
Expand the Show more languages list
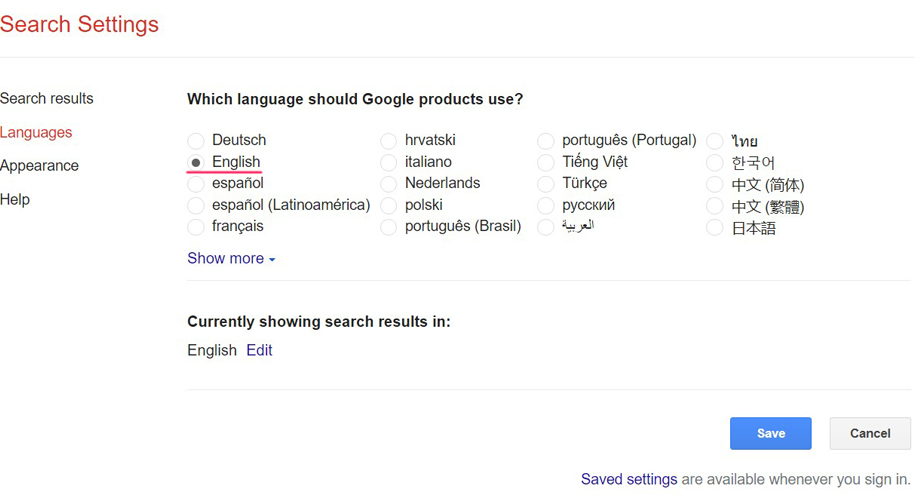[x=230, y=258]
